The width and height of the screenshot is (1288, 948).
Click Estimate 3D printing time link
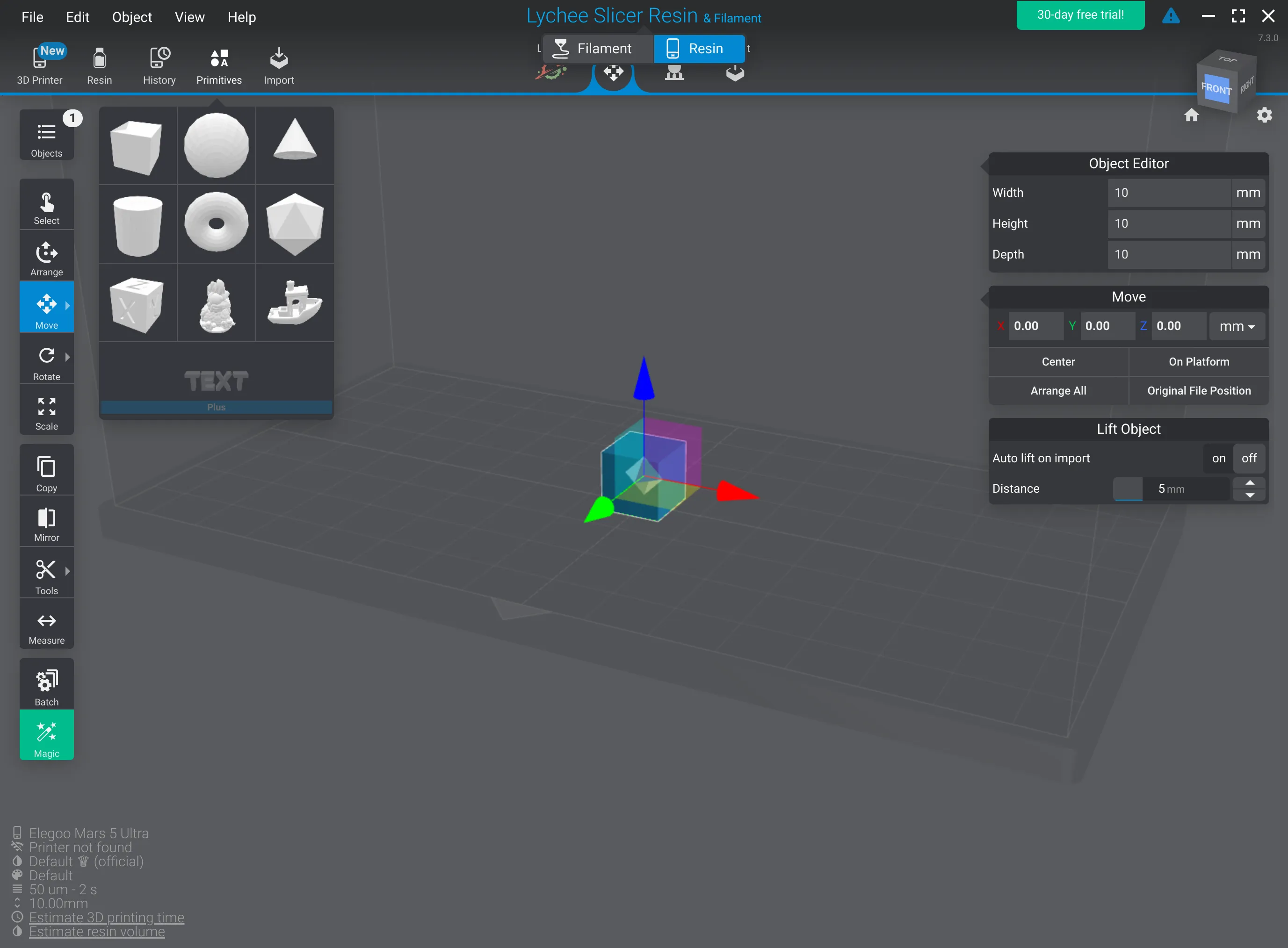coord(107,918)
